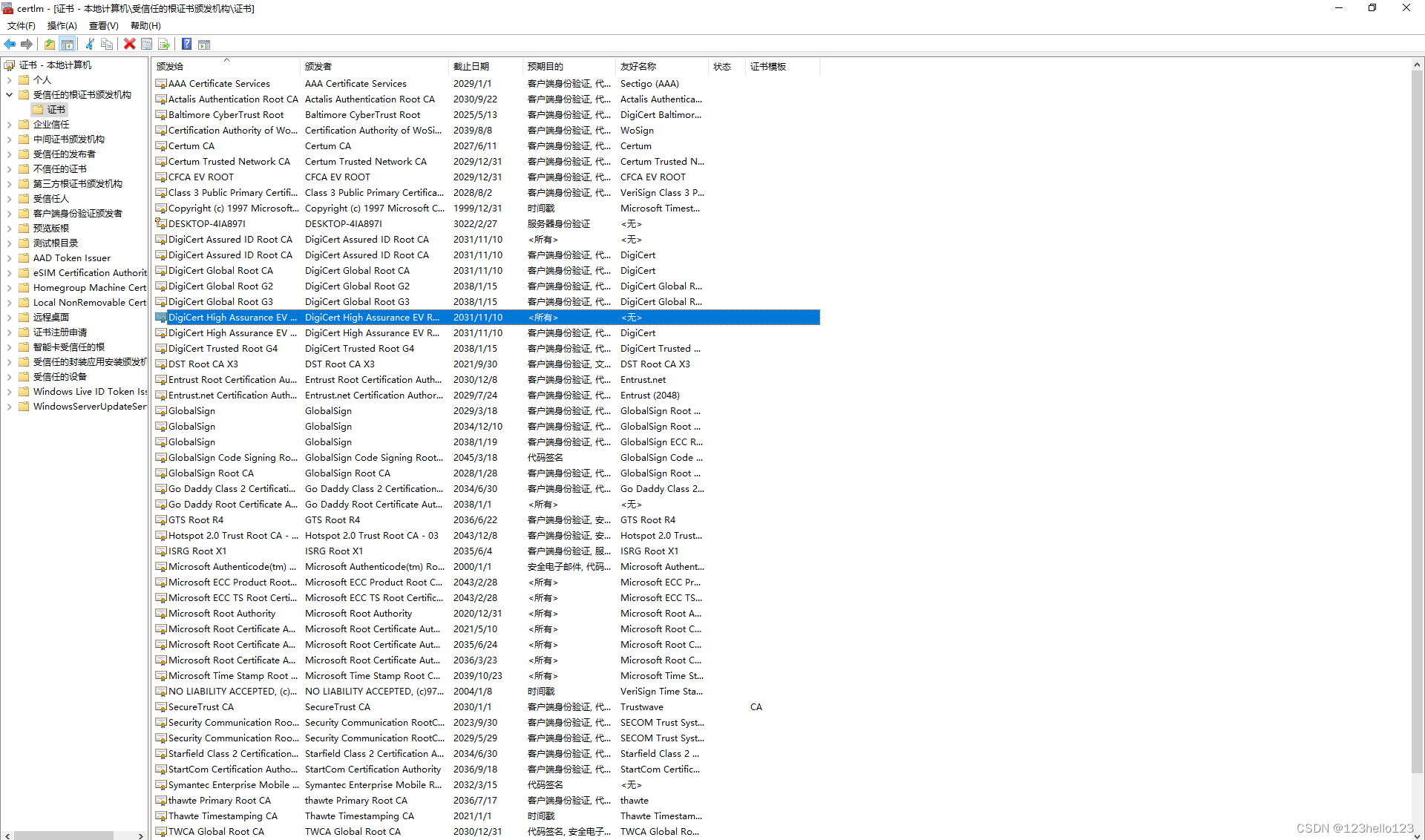Click the Back navigation arrow
The height and width of the screenshot is (840, 1425).
[x=10, y=44]
